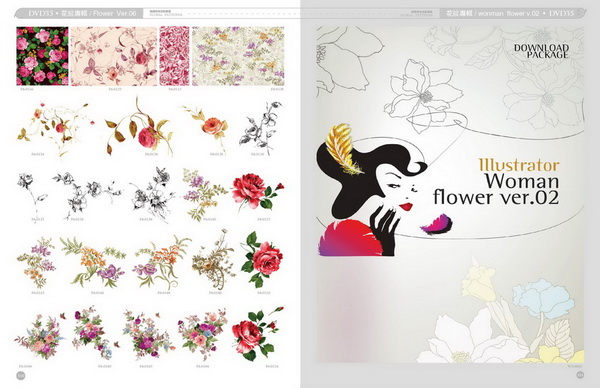Choose the wide black ink flowering branch
The image size is (600, 388).
[87, 196]
